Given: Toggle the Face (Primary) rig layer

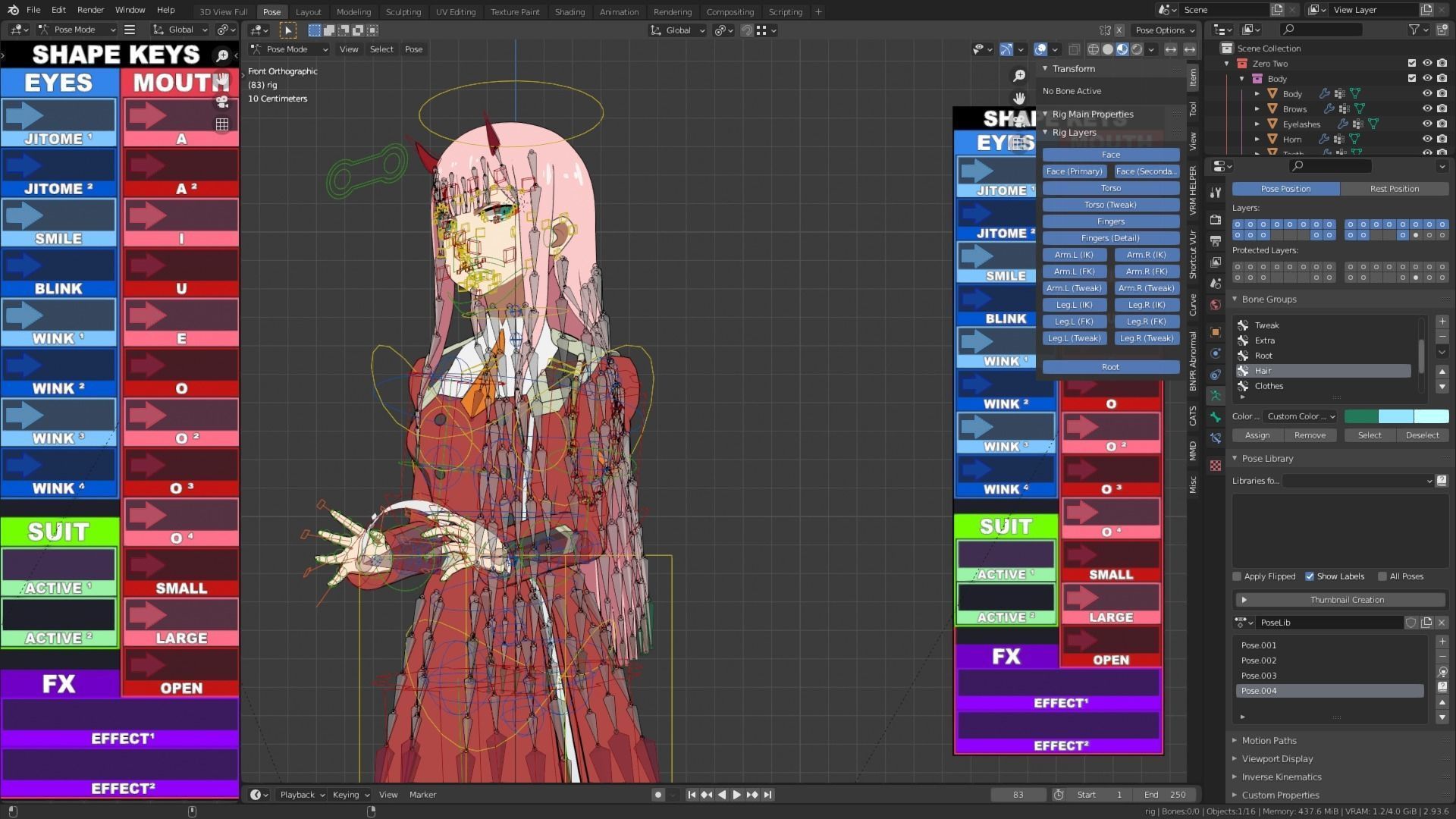Looking at the screenshot, I should 1074,171.
